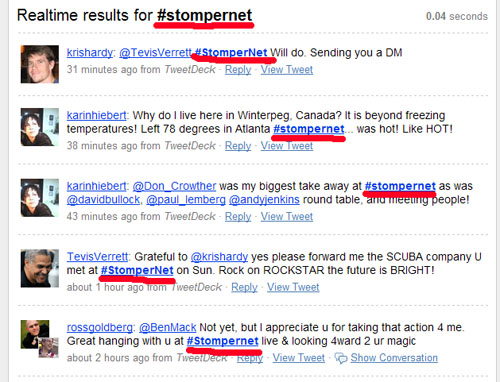Reply to the 43 minutes ago tweet

238,216
